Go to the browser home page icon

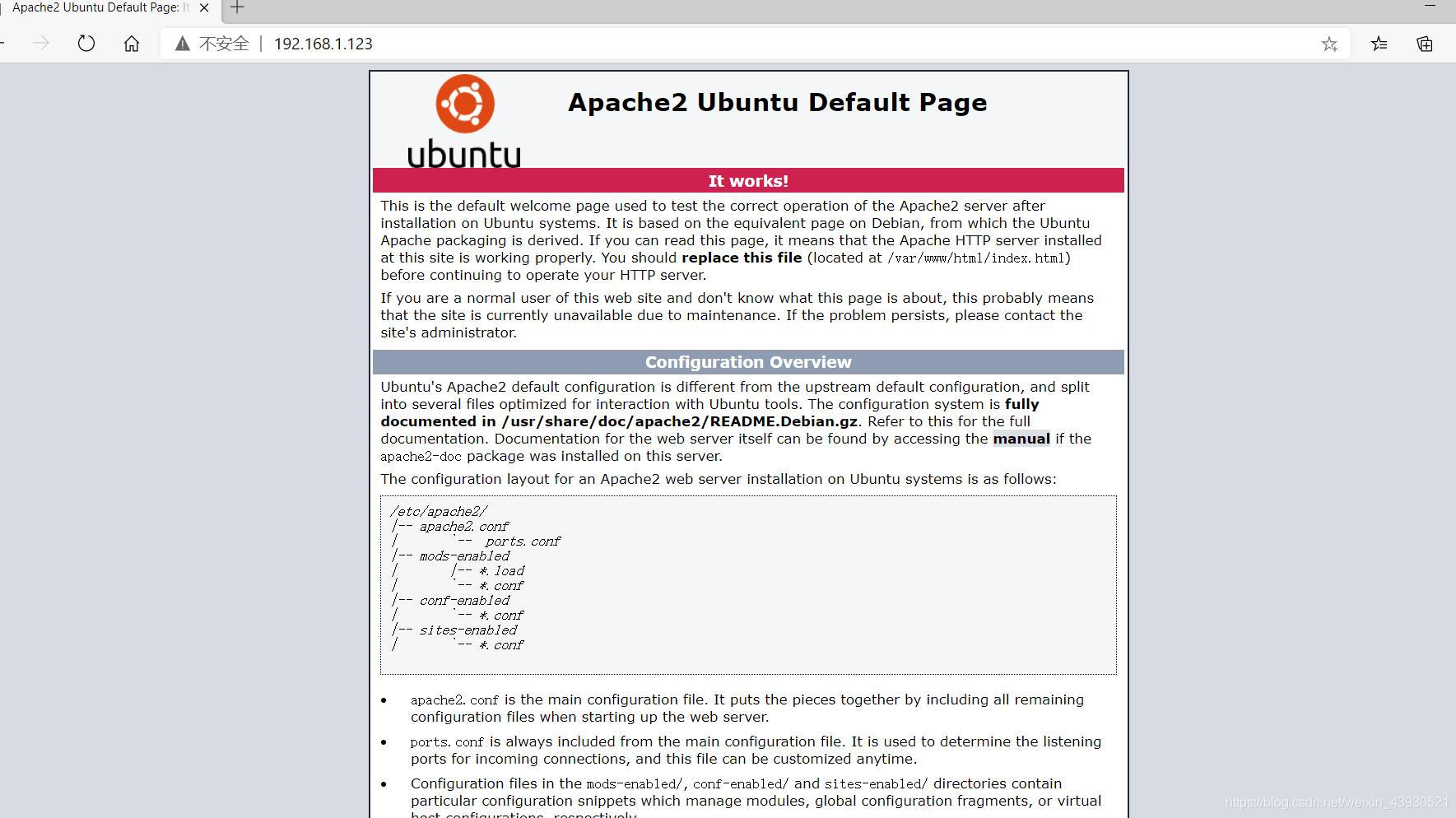[x=132, y=44]
